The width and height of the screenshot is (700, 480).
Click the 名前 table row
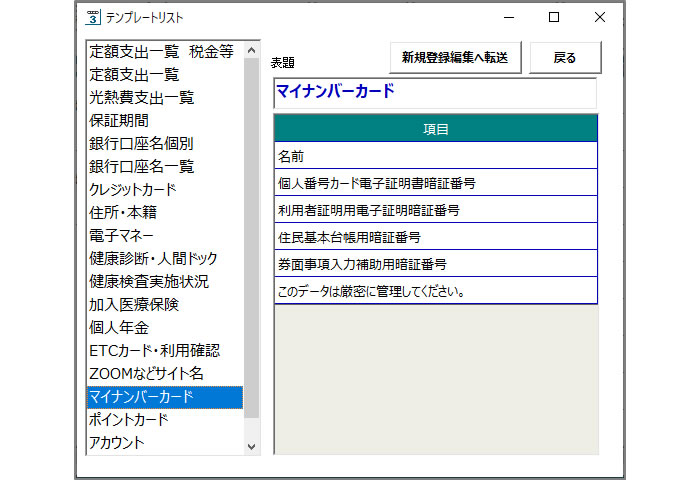(436, 156)
